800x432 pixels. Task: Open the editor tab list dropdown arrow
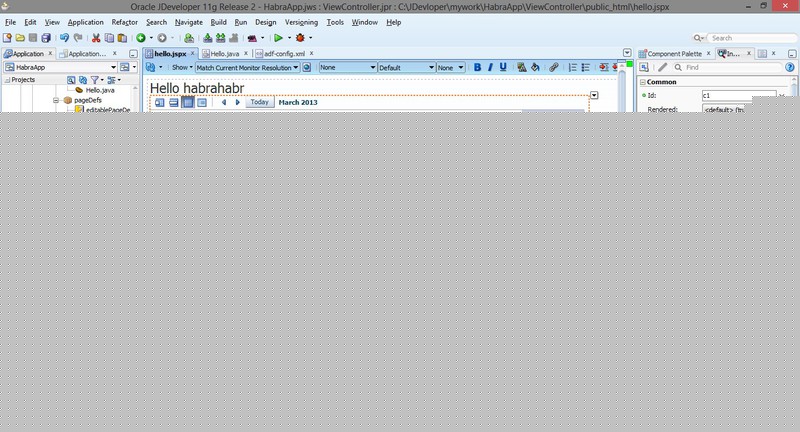(x=627, y=53)
